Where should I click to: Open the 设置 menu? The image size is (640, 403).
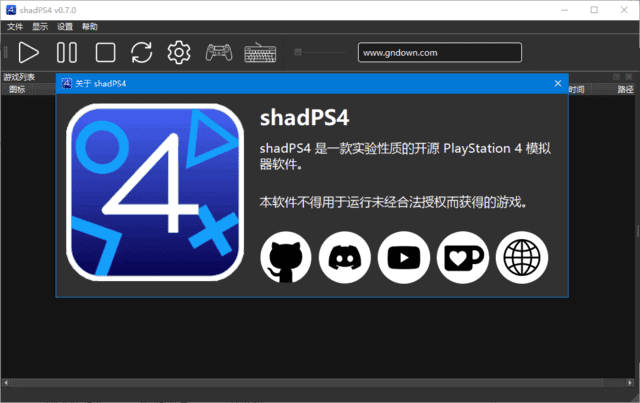point(65,26)
